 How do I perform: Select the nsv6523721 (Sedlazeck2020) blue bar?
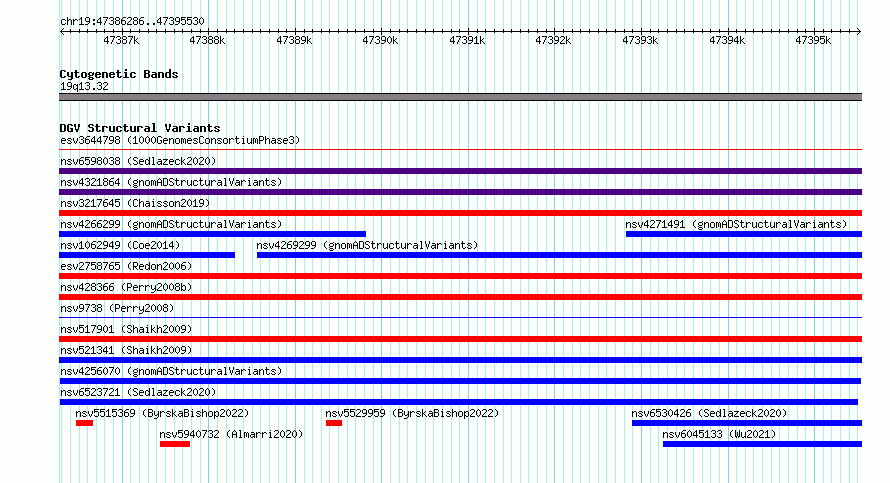click(x=458, y=402)
